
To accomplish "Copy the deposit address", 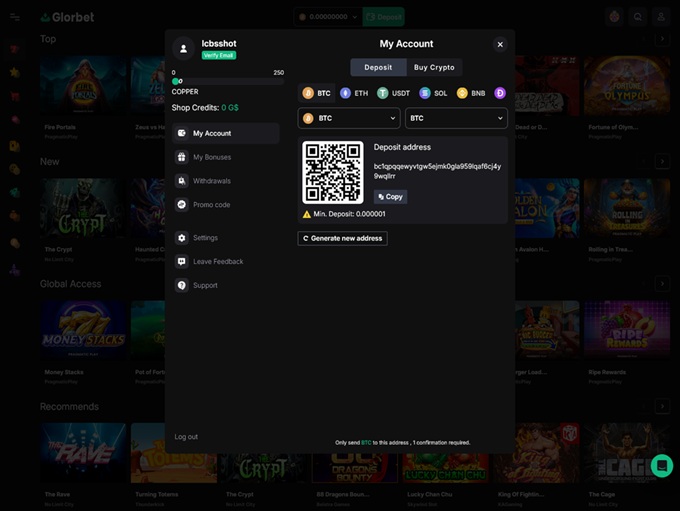I will pos(390,197).
